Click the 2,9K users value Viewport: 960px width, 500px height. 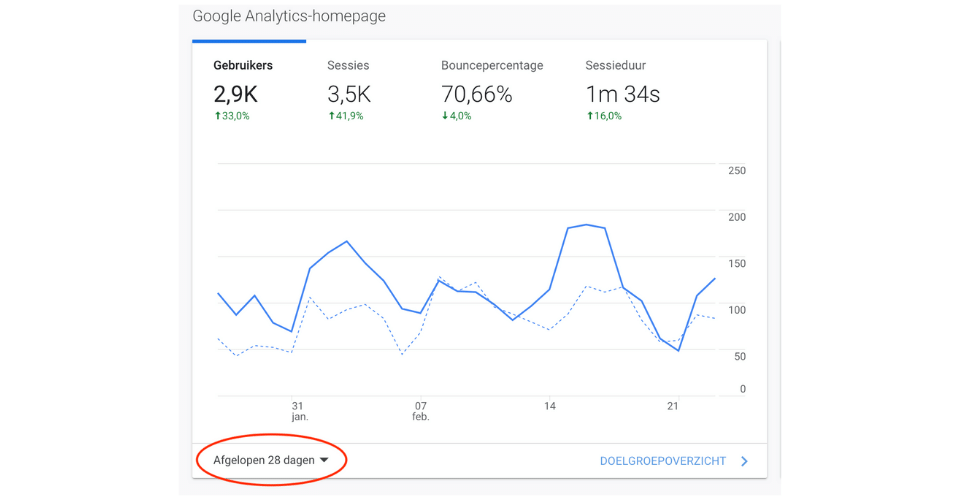coord(236,94)
